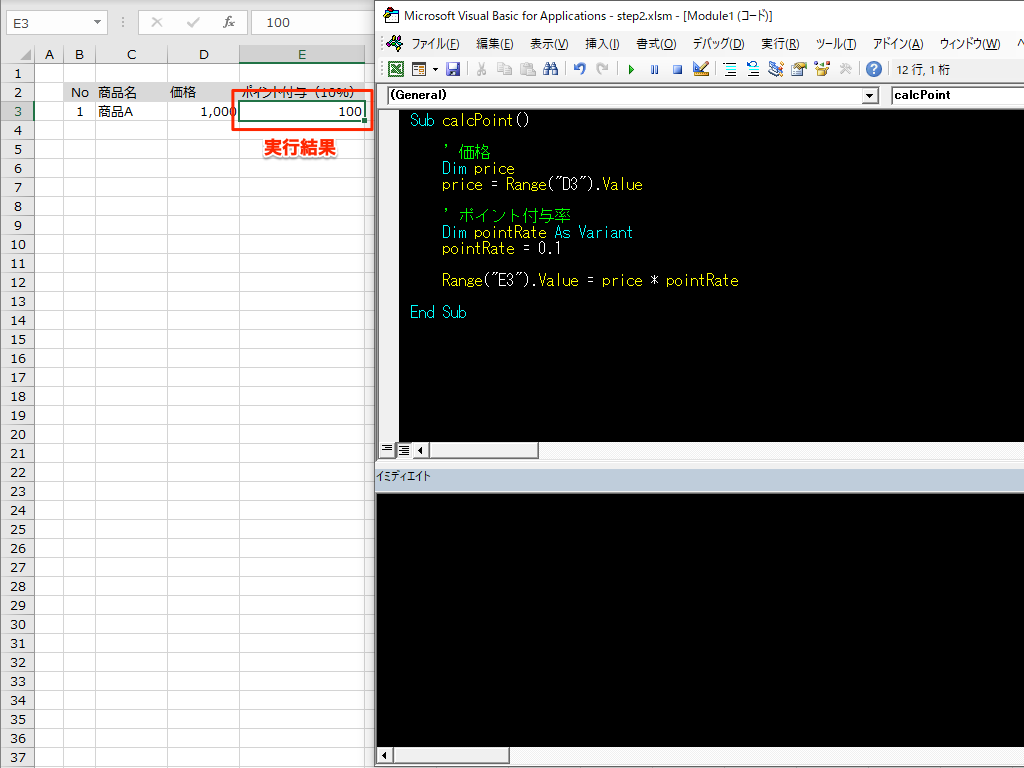The image size is (1024, 768).
Task: Switch to Procedure View at code pane bottom
Action: click(x=387, y=449)
